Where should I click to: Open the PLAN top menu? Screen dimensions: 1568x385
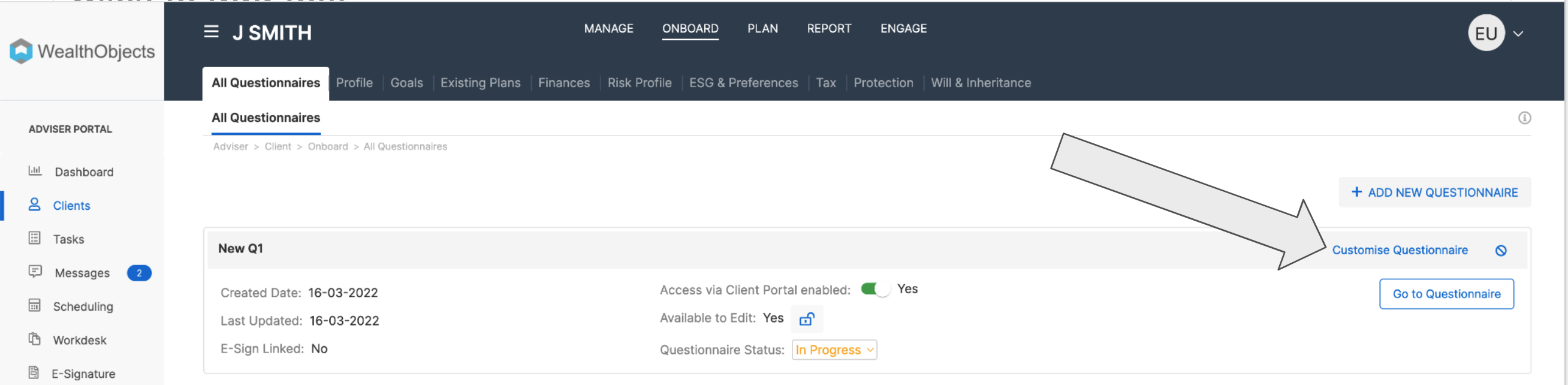[x=762, y=29]
